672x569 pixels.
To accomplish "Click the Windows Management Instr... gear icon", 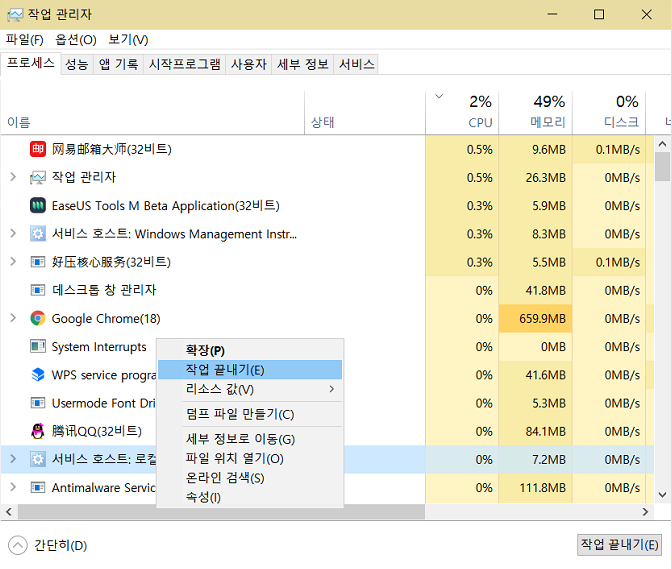I will coord(38,234).
